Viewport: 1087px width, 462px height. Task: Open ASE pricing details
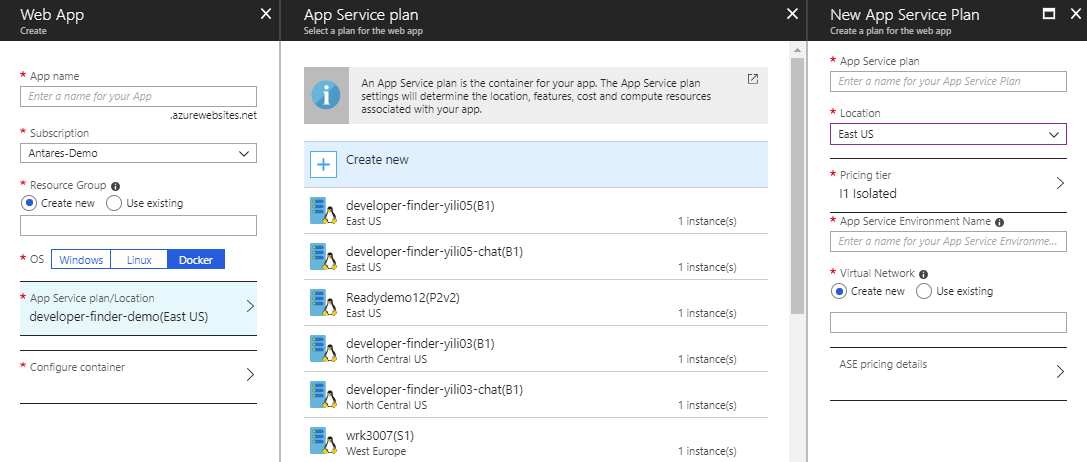[x=948, y=371]
